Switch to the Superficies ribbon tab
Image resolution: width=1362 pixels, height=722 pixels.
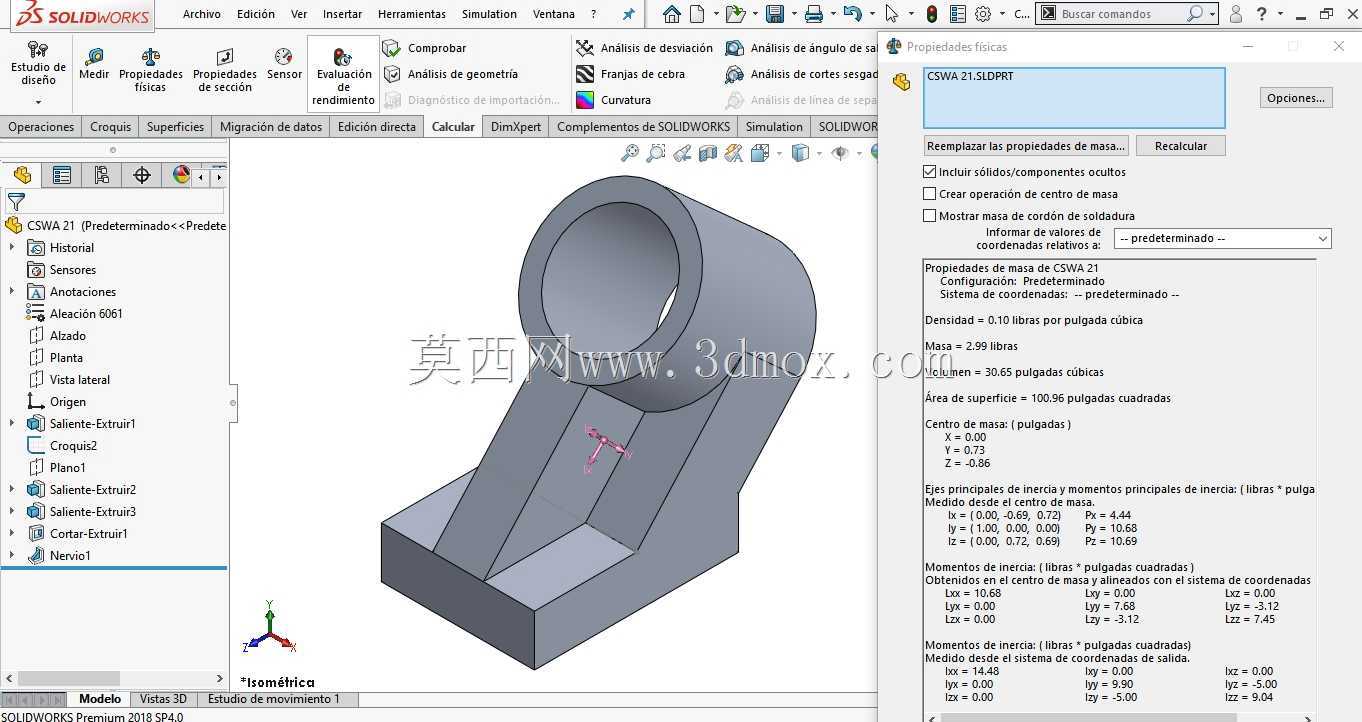(x=175, y=127)
